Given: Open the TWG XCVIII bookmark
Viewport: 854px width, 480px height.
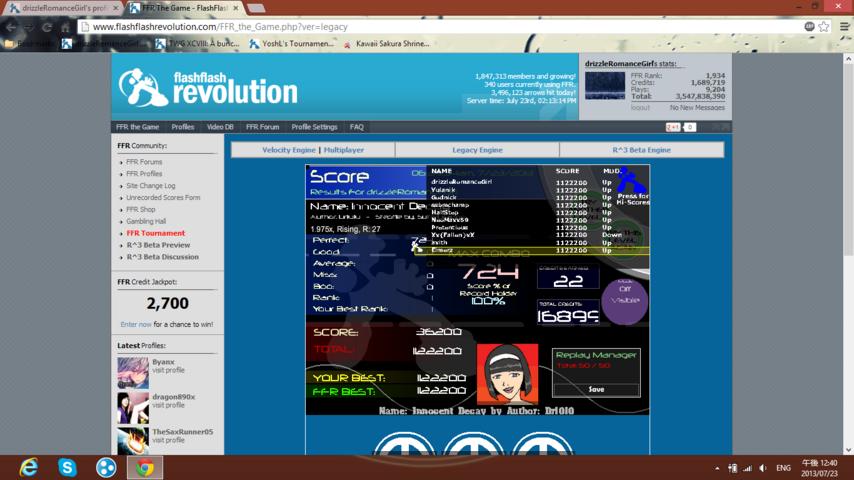Looking at the screenshot, I should pyautogui.click(x=197, y=44).
